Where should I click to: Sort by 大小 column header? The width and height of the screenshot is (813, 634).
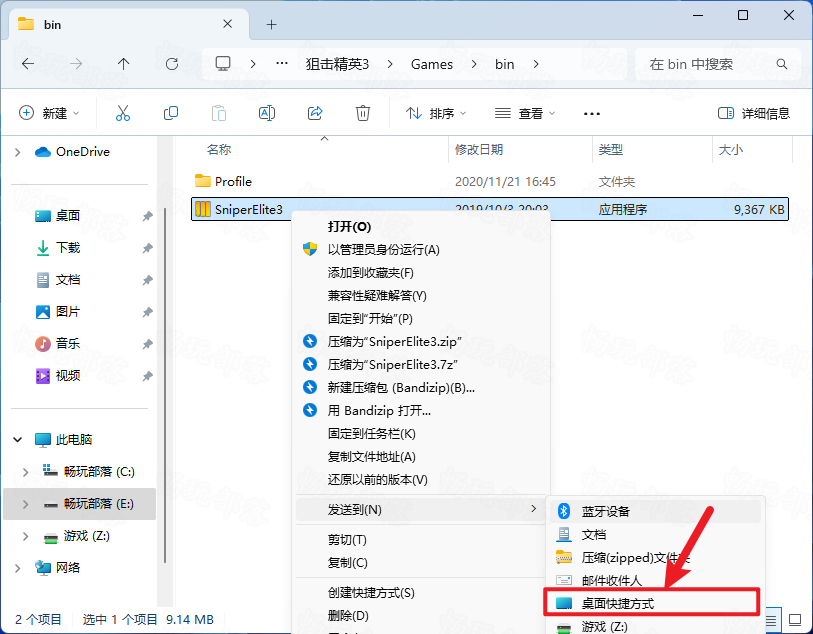coord(752,150)
